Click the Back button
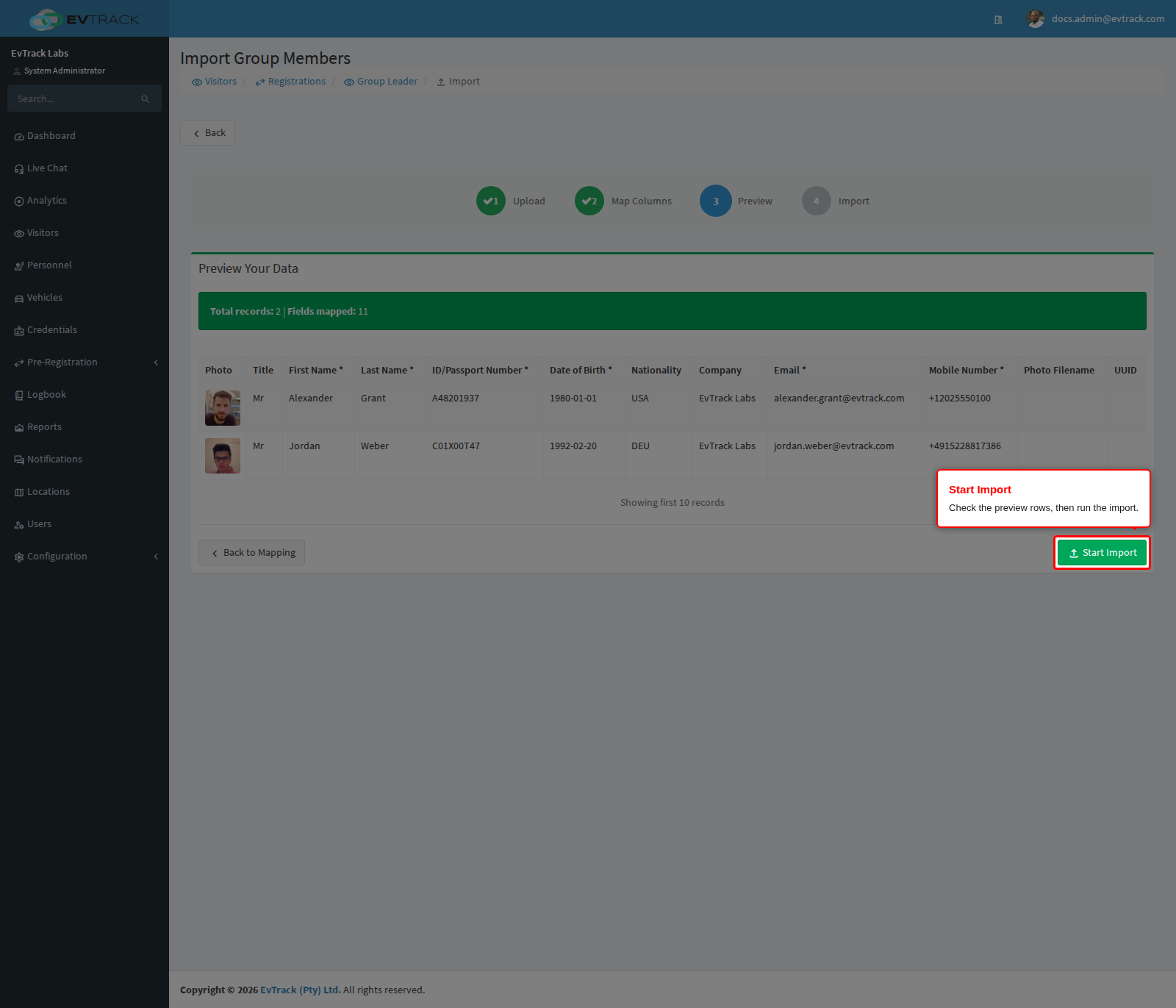The width and height of the screenshot is (1176, 1008). 207,133
